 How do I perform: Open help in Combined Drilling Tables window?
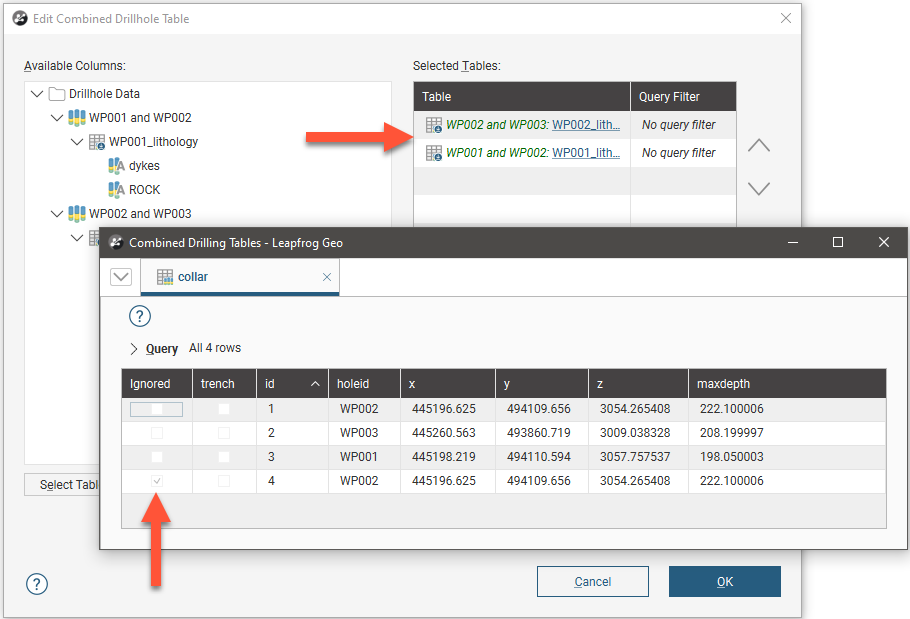tap(140, 316)
